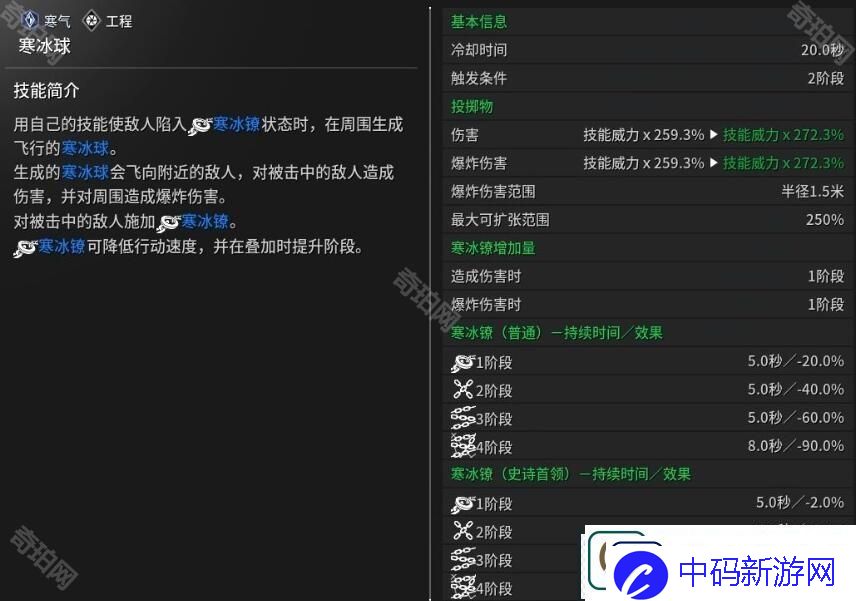Click the 寒冰镣（普通）持续时间／效果 header
The image size is (856, 601).
557,333
